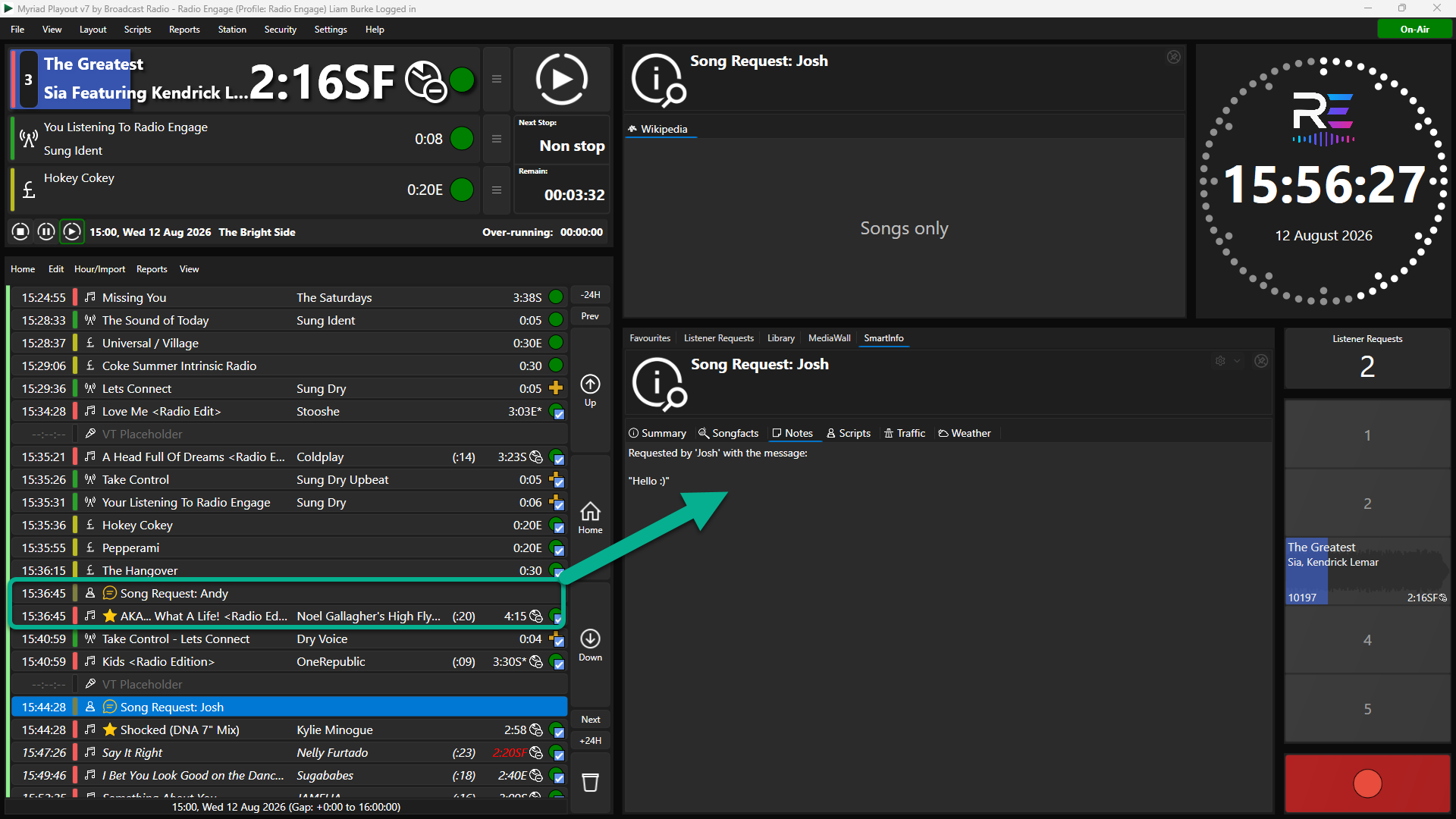The width and height of the screenshot is (1456, 819).
Task: Open the Songfacts tab
Action: tap(728, 433)
